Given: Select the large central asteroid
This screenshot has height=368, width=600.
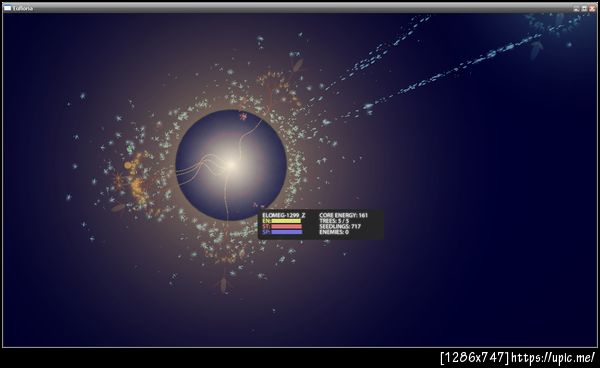Looking at the screenshot, I should [231, 165].
